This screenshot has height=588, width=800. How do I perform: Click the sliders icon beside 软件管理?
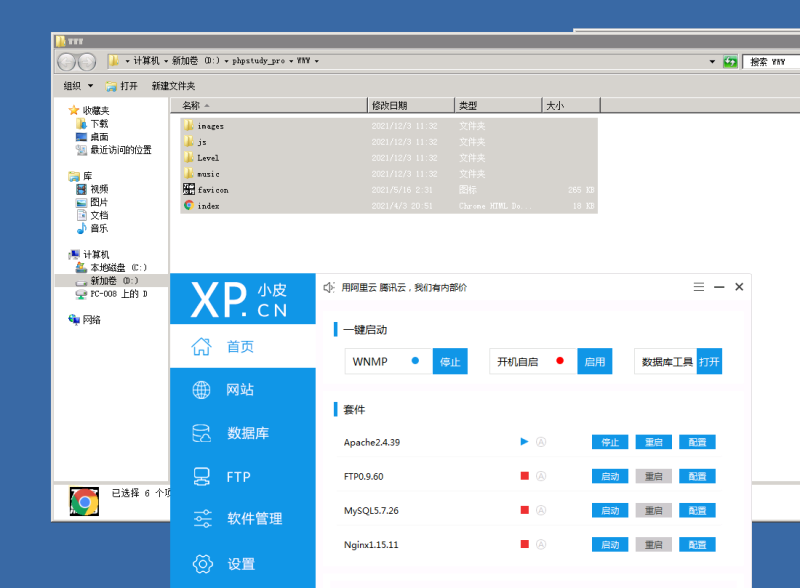pos(203,519)
